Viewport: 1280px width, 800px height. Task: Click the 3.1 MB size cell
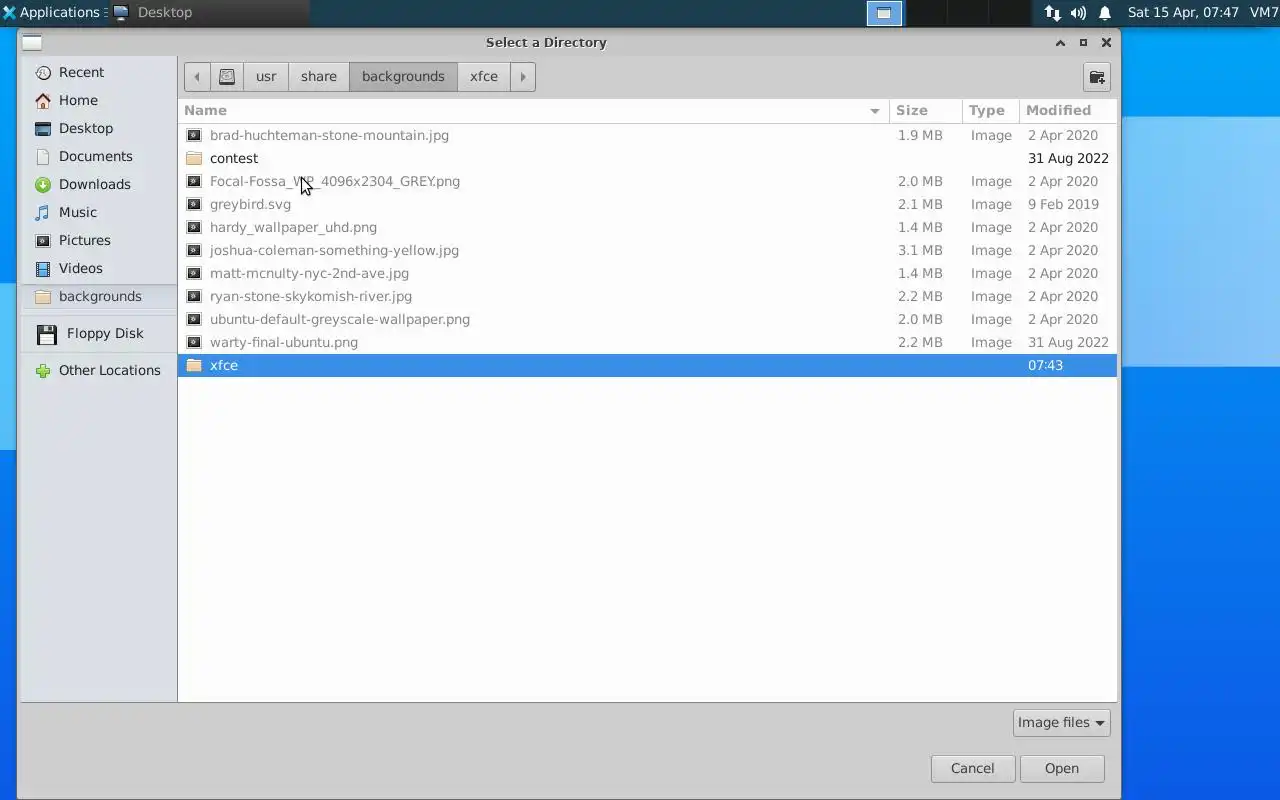[x=920, y=250]
